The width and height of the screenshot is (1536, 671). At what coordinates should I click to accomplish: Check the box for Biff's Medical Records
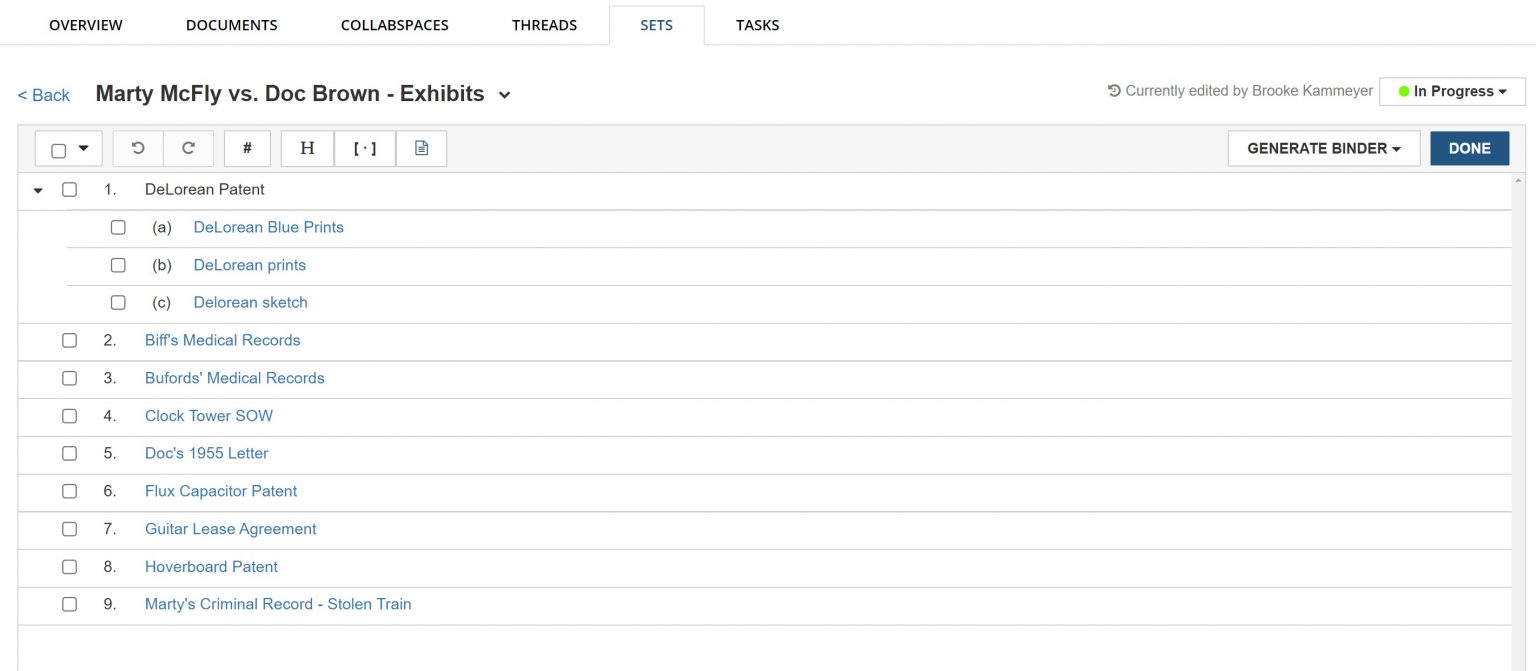point(69,340)
